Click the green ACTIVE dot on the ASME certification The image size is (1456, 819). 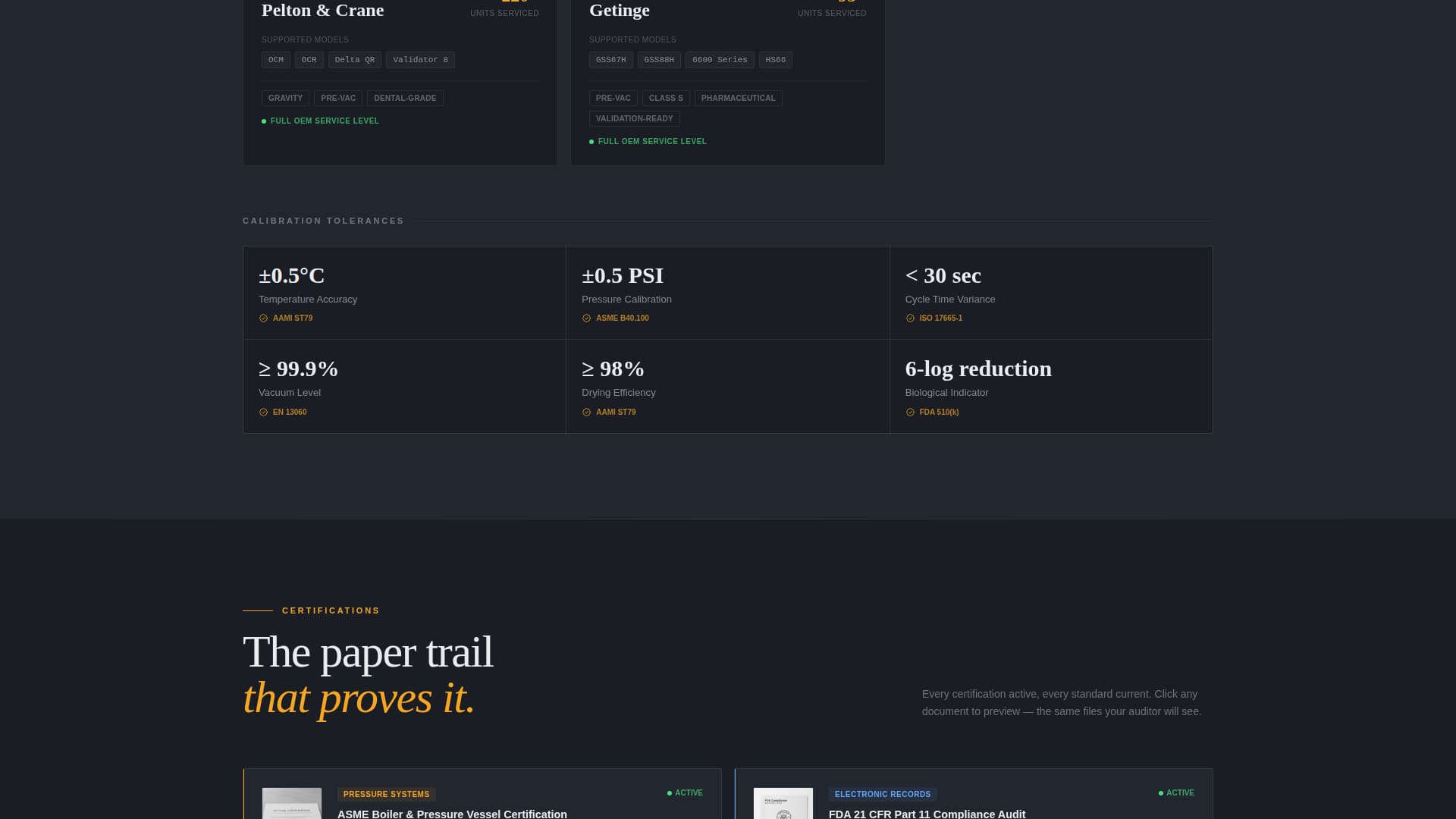[x=668, y=792]
